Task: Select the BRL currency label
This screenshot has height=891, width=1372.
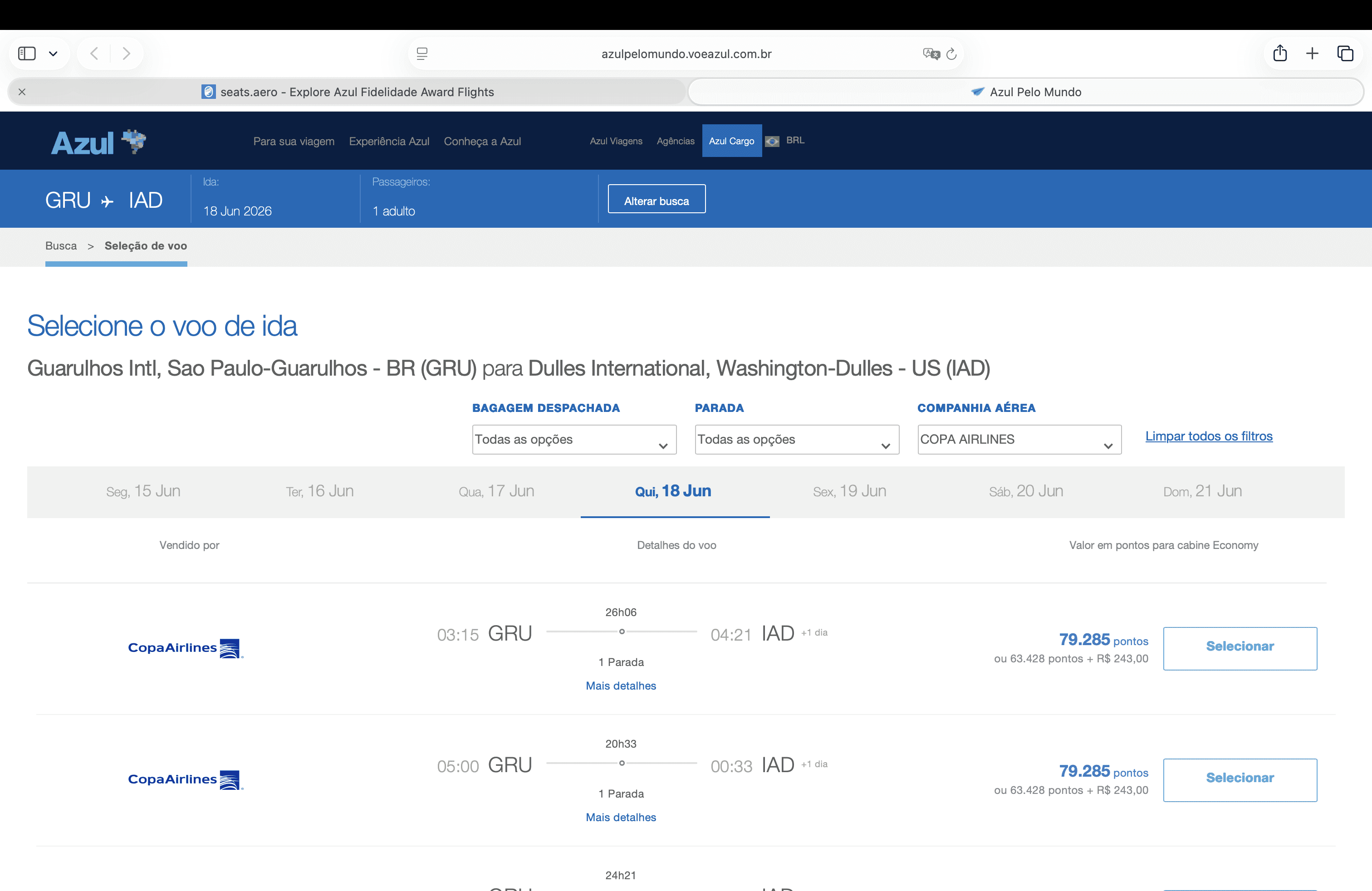Action: [x=795, y=140]
